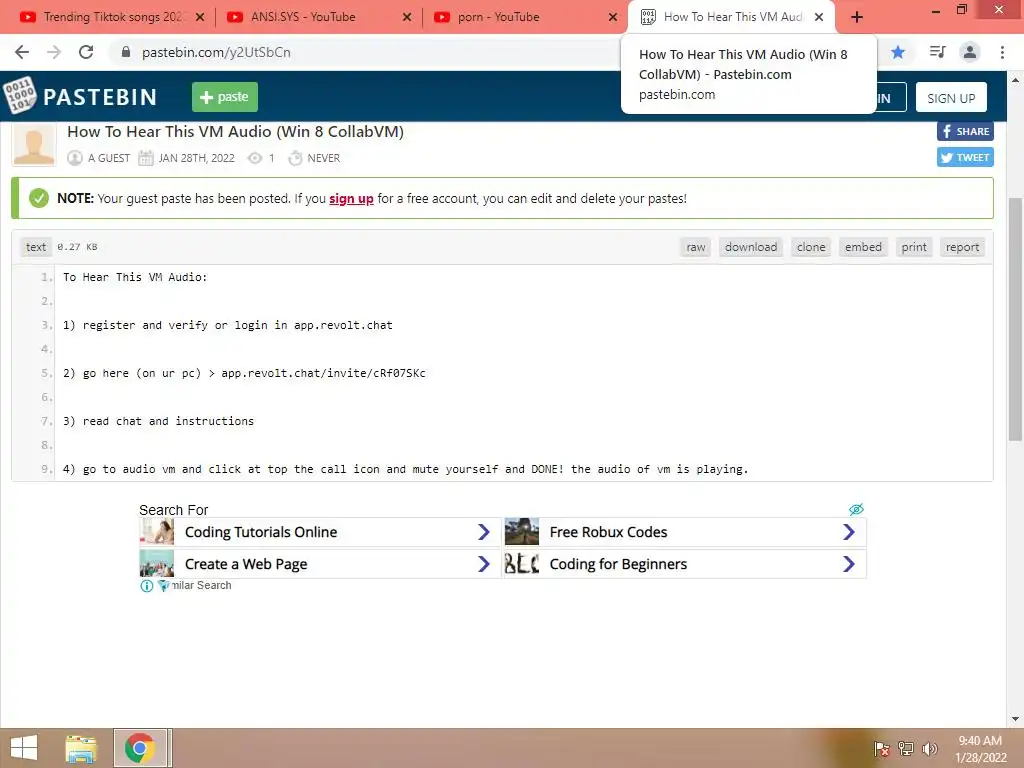Click the ad privacy eye icon
Screen dimensions: 1024x768
click(856, 509)
